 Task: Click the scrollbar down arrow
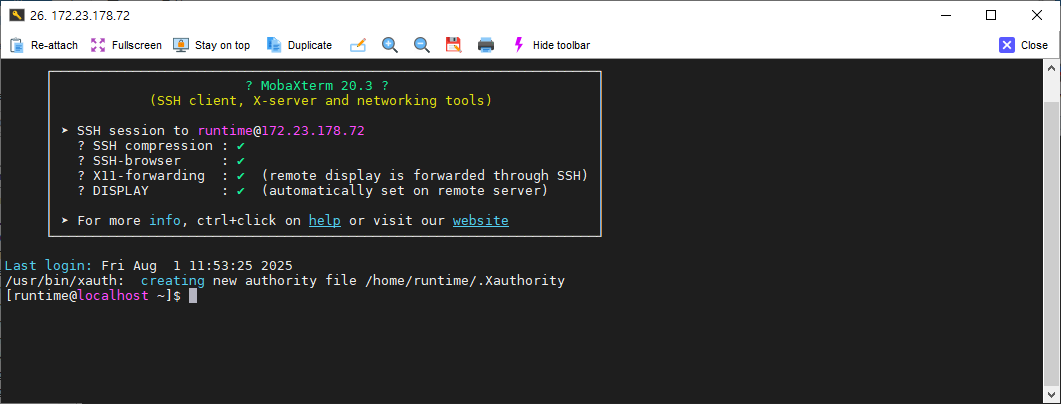tap(1052, 395)
